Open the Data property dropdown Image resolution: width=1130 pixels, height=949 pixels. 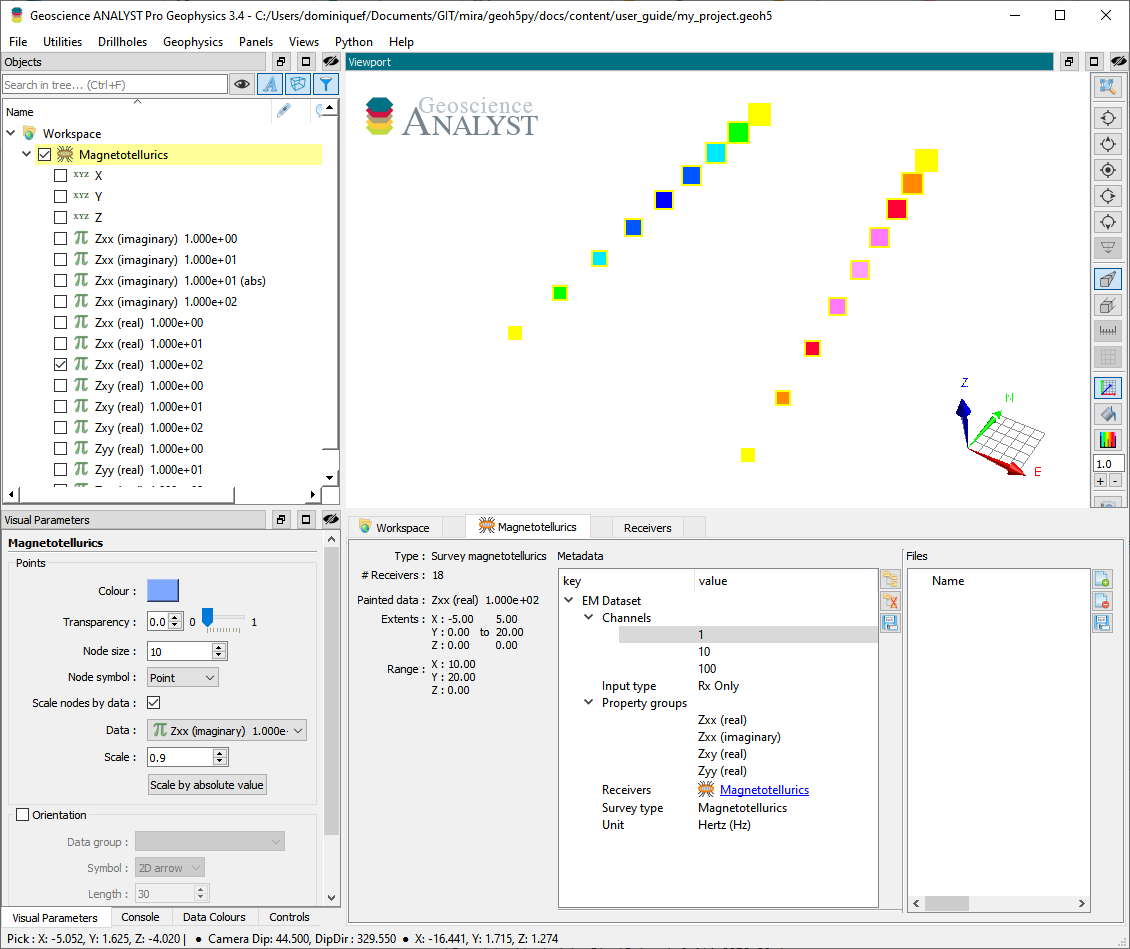(x=227, y=731)
